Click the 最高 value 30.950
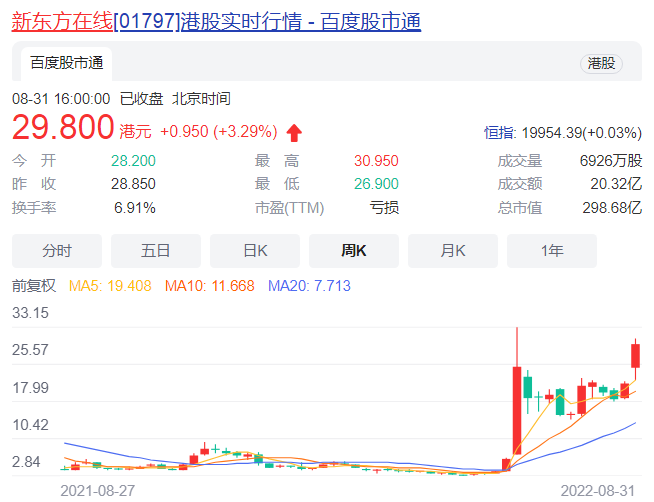The image size is (654, 502). 376,161
